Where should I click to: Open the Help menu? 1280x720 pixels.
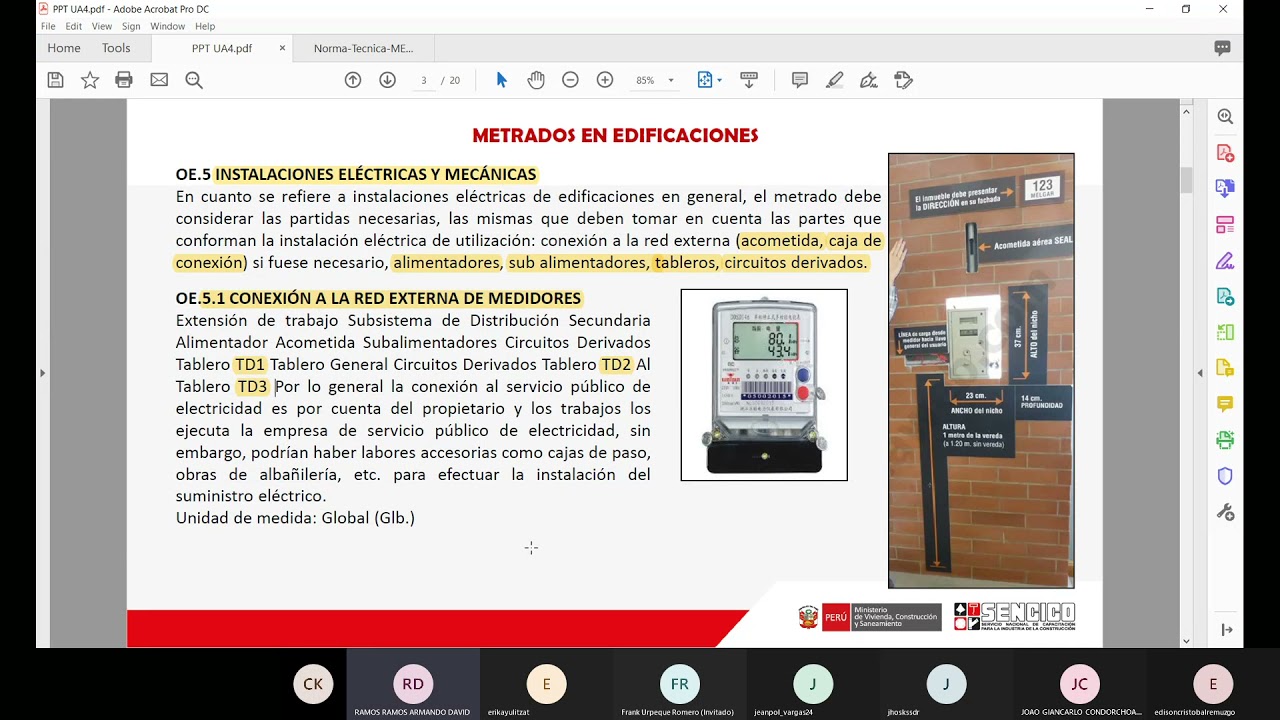205,26
